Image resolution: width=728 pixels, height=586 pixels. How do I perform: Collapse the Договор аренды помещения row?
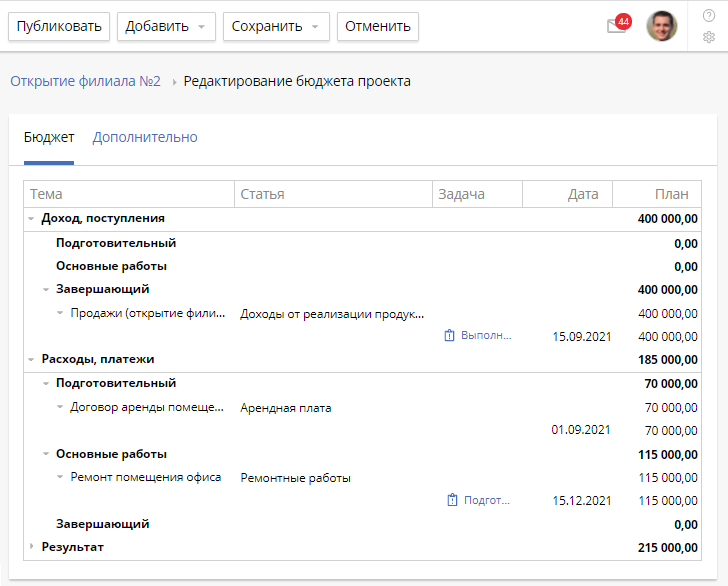click(60, 407)
